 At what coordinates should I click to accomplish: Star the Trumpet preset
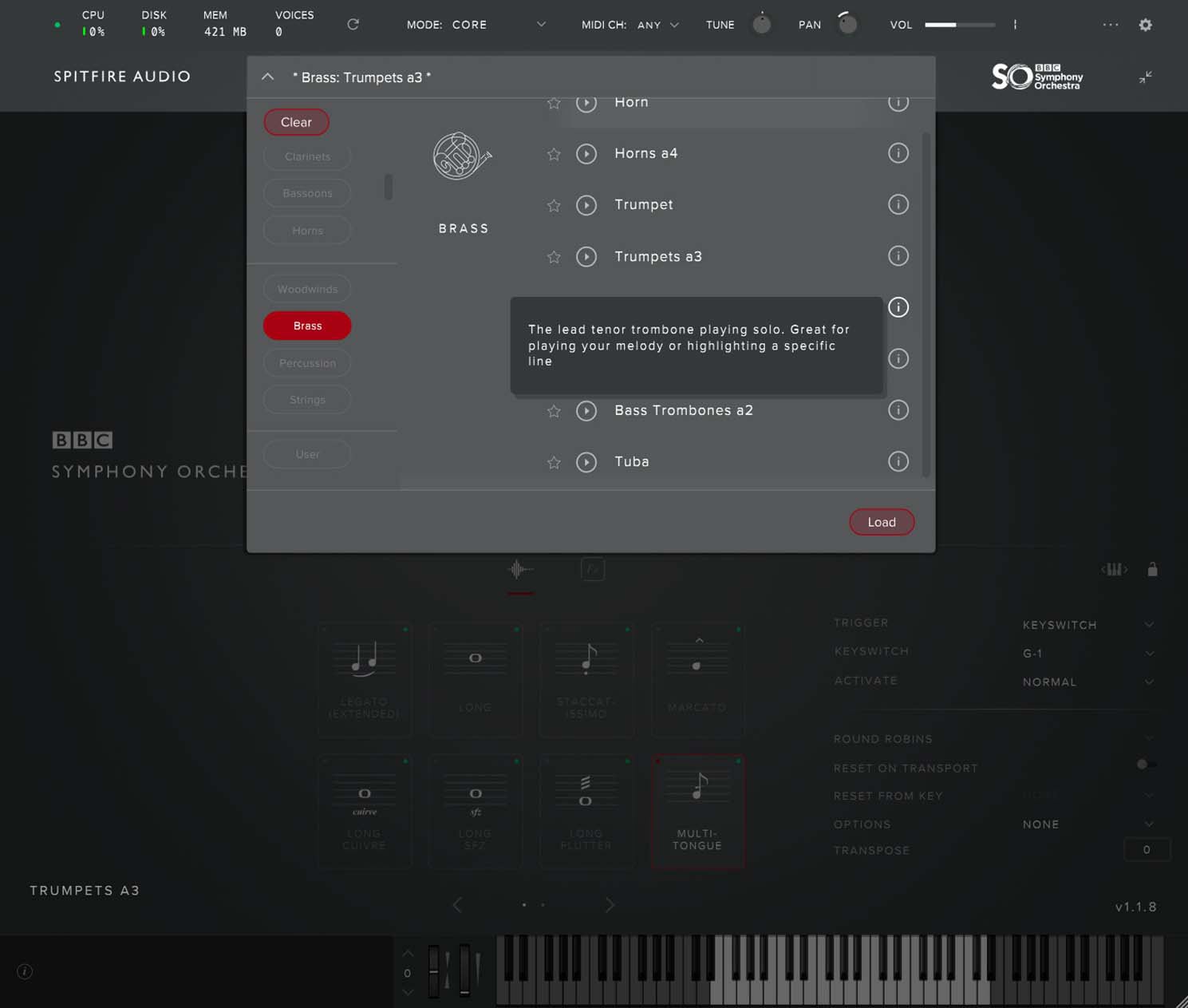click(554, 206)
